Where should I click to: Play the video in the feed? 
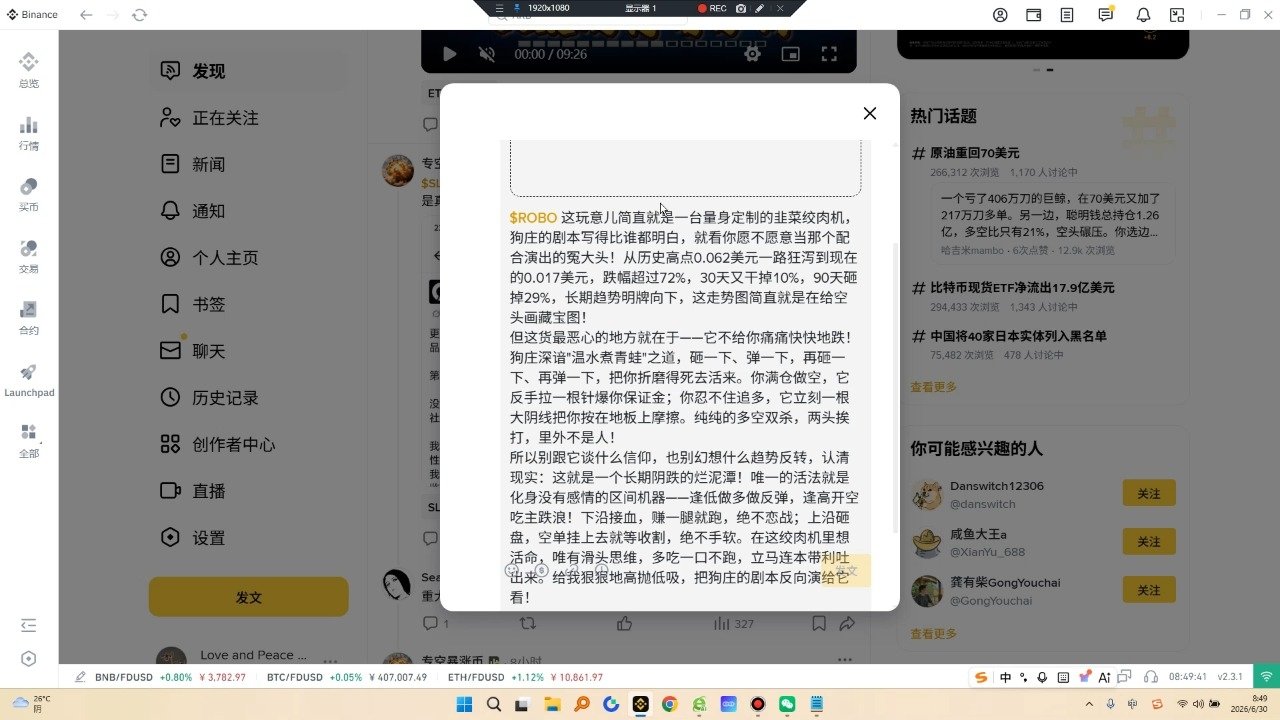[449, 54]
